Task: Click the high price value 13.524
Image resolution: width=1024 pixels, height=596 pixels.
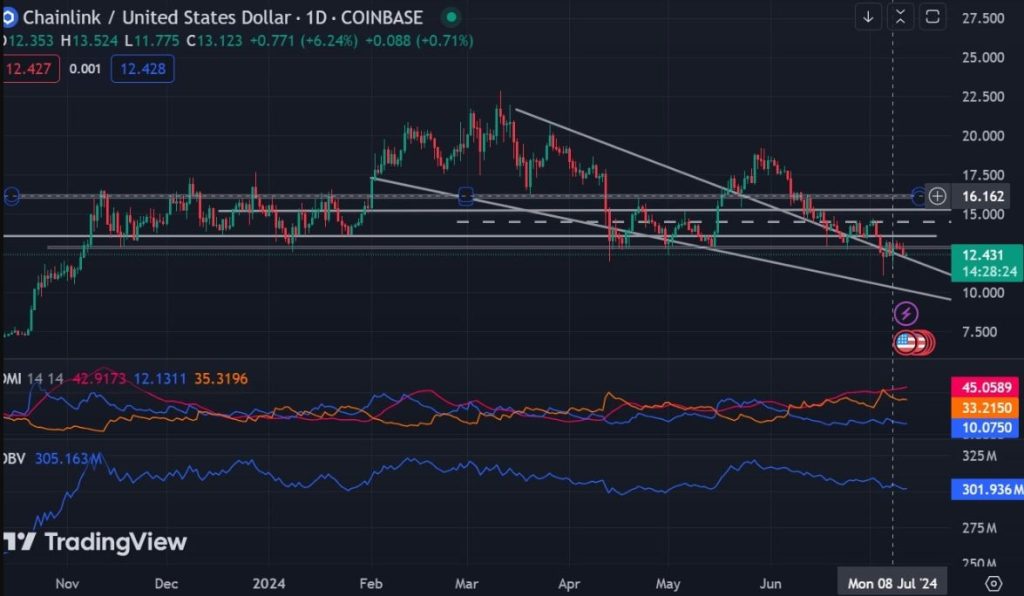Action: [95, 41]
